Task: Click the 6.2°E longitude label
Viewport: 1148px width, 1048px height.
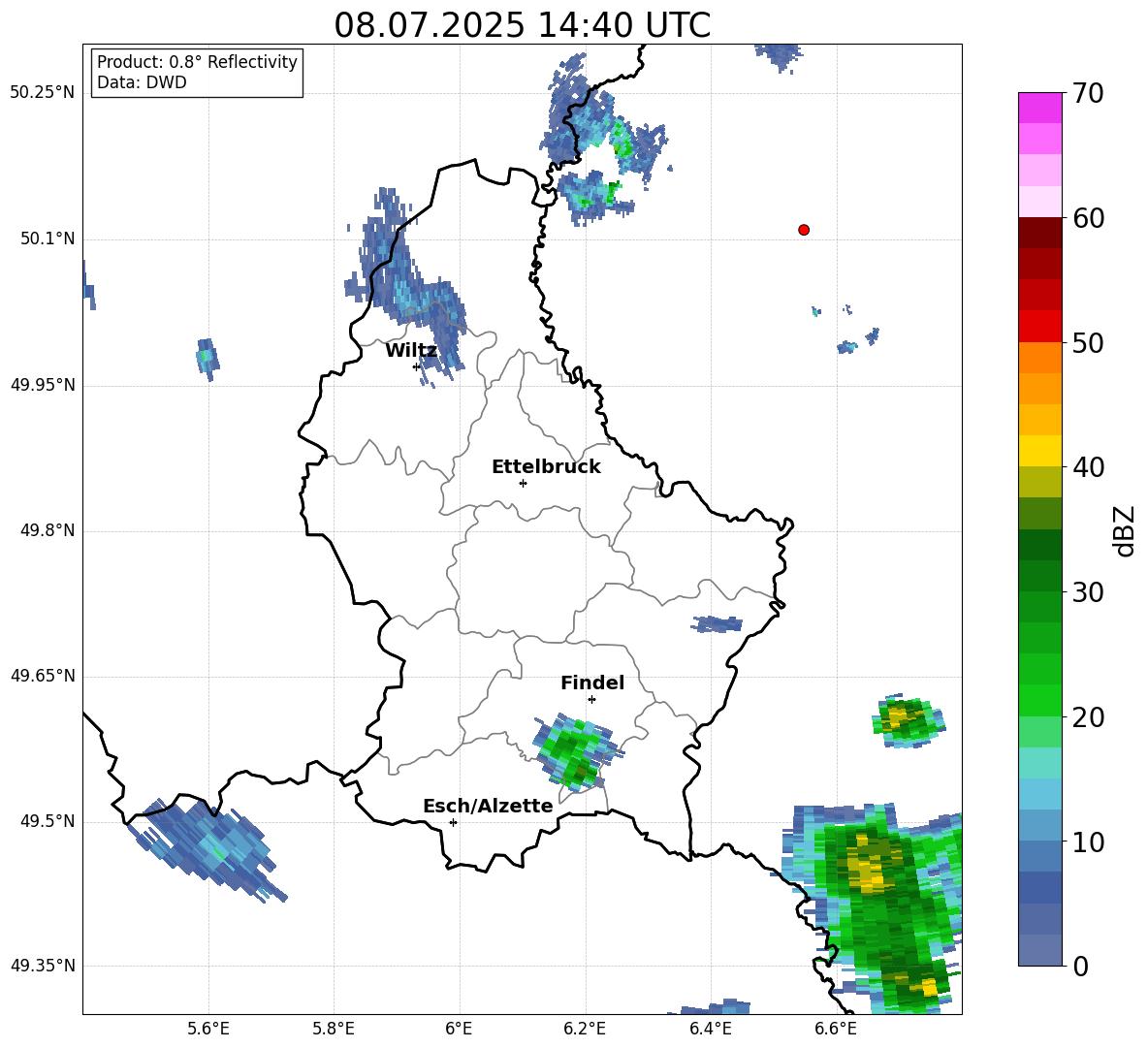Action: click(x=585, y=1029)
